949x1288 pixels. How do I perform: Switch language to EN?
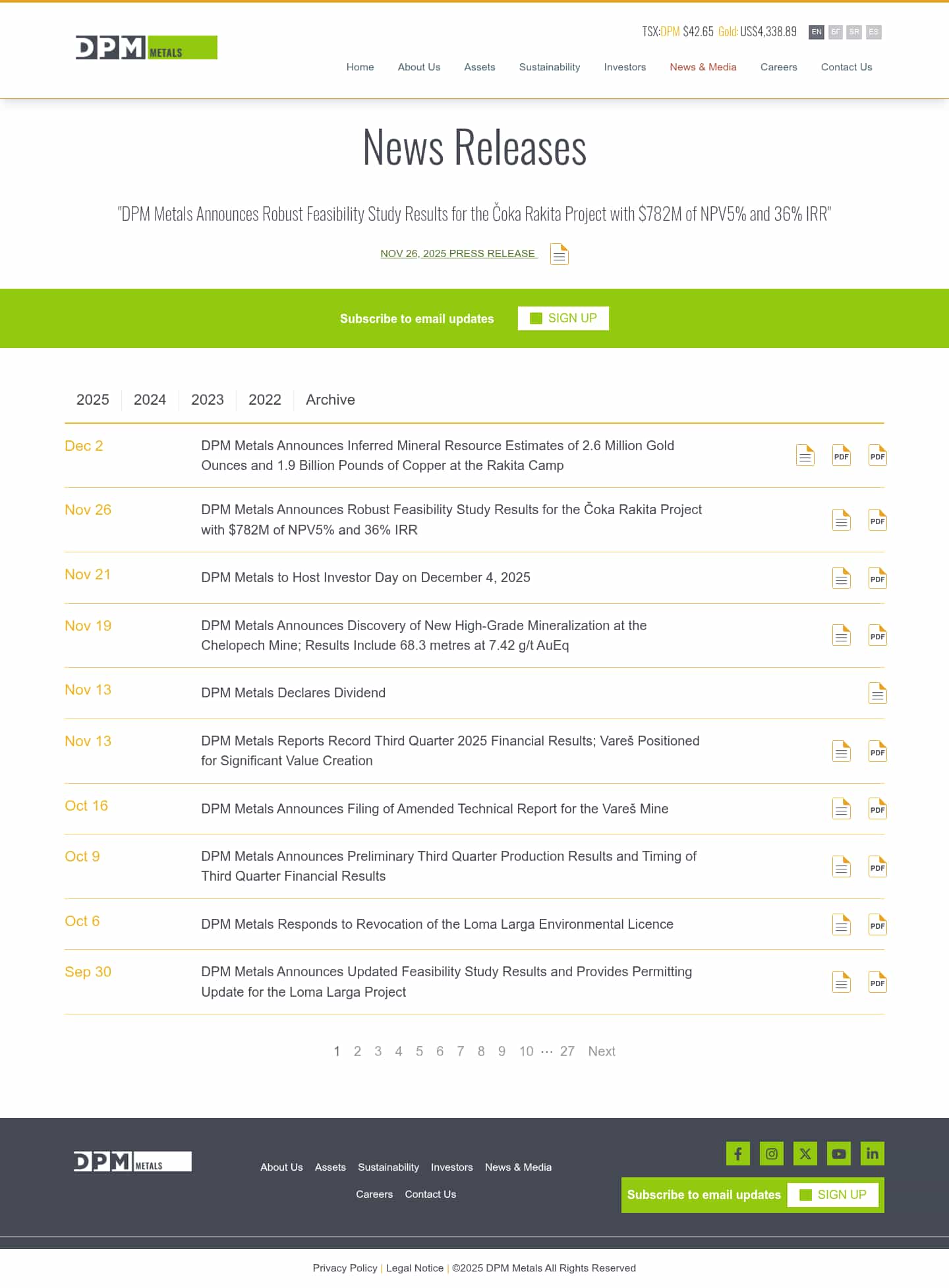tap(817, 32)
